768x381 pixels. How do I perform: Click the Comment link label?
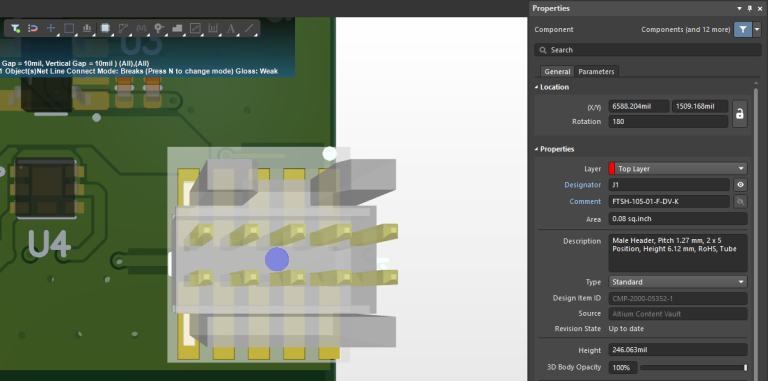point(585,201)
